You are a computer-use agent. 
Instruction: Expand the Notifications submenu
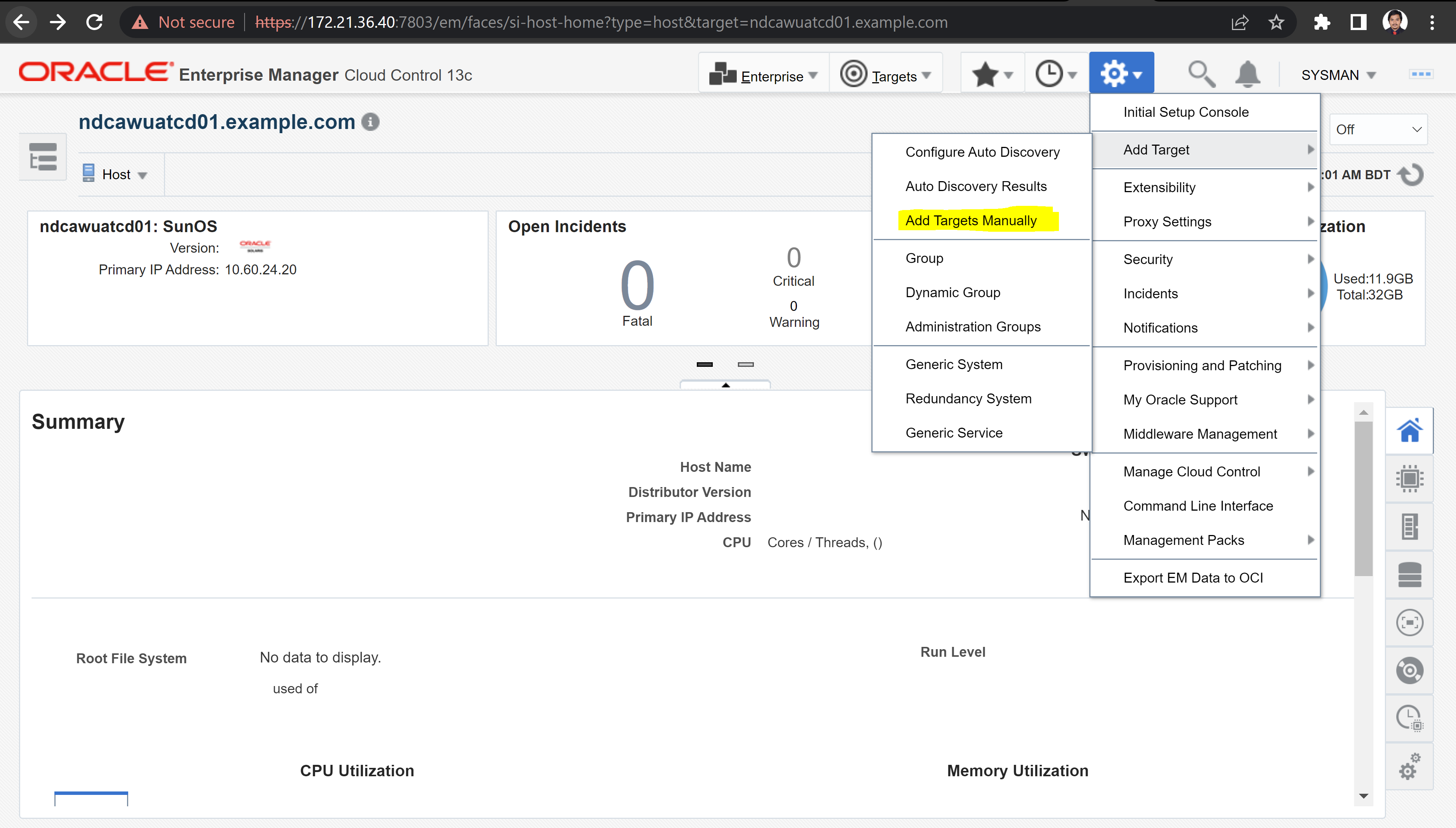point(1205,328)
